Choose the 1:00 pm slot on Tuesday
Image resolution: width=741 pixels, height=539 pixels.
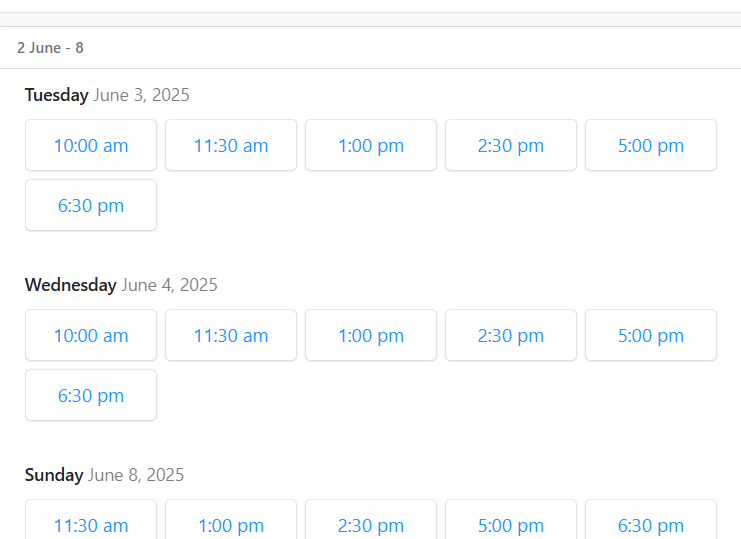(x=371, y=145)
